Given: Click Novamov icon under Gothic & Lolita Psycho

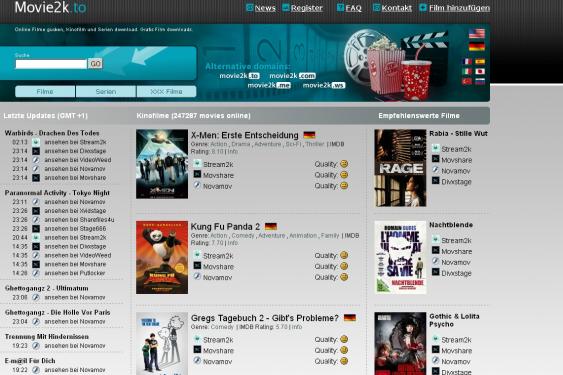Looking at the screenshot, I should pos(436,360).
